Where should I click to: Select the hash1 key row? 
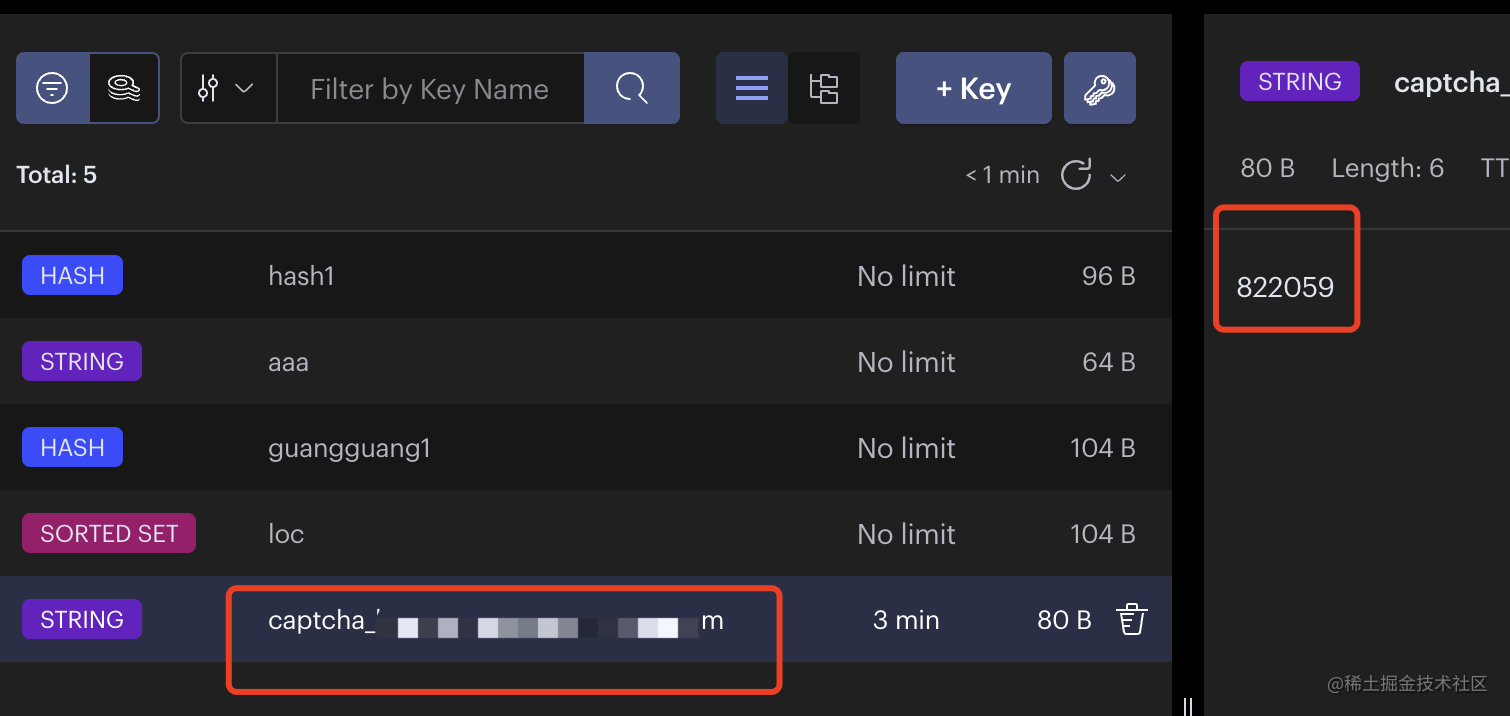pos(585,275)
